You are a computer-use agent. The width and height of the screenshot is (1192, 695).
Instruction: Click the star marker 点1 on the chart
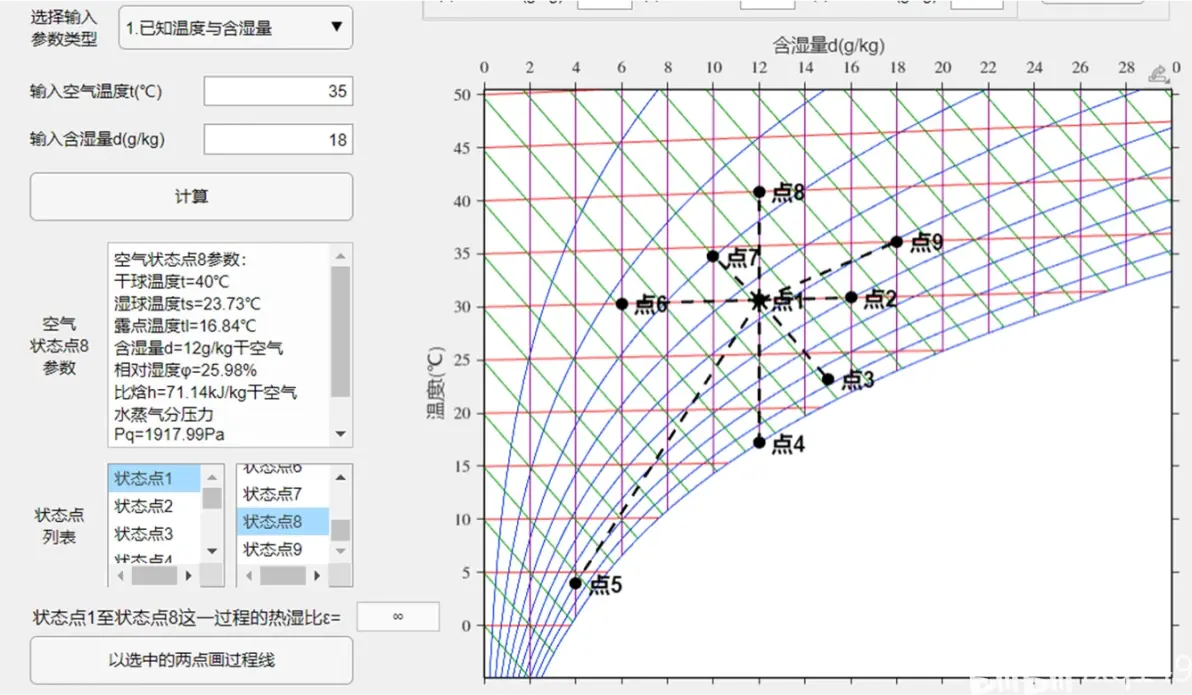(759, 301)
